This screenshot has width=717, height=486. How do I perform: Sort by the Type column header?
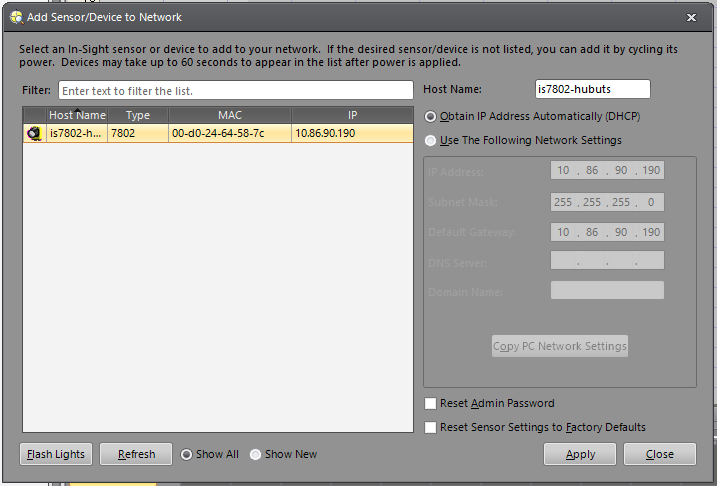pyautogui.click(x=138, y=115)
